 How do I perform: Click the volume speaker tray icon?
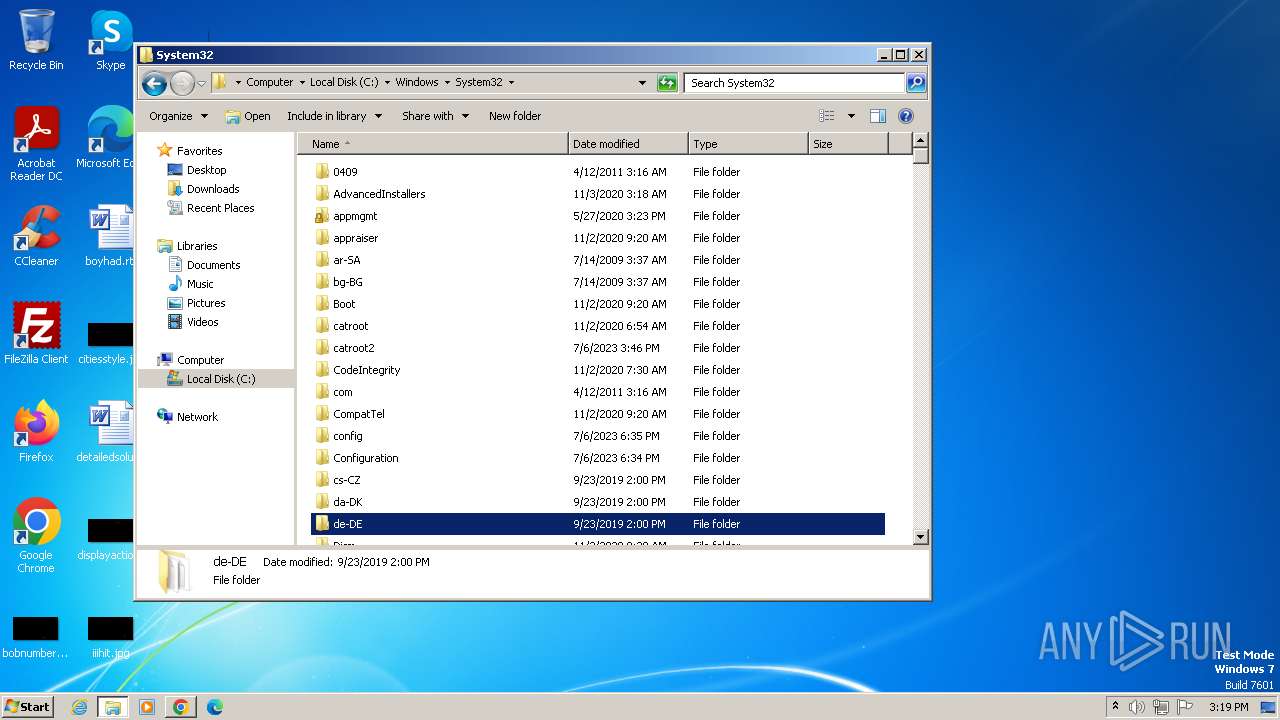pos(1136,707)
